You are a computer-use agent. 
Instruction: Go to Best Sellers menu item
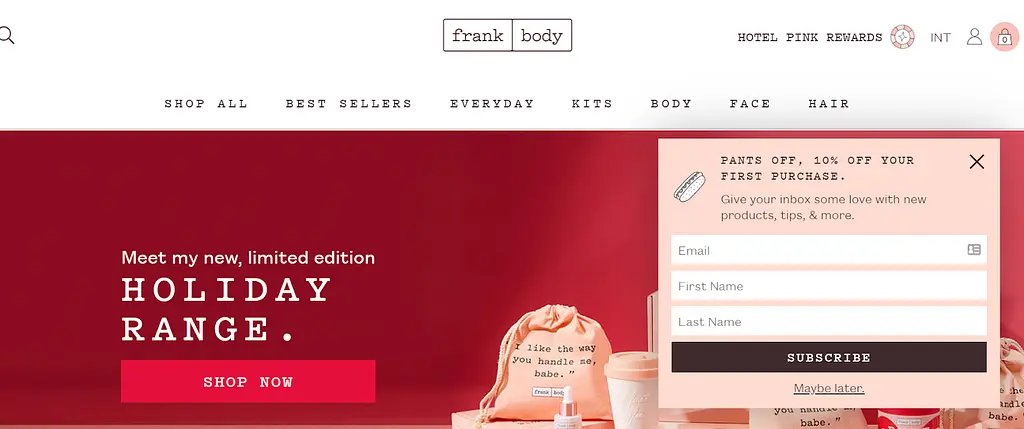(349, 104)
